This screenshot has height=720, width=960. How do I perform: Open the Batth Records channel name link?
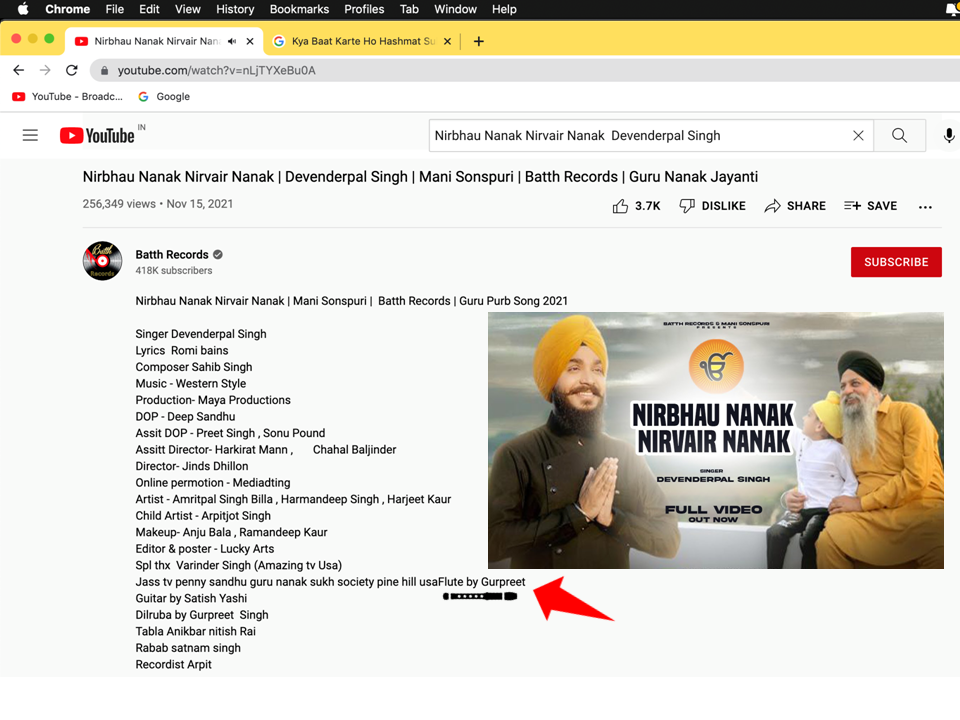tap(172, 254)
